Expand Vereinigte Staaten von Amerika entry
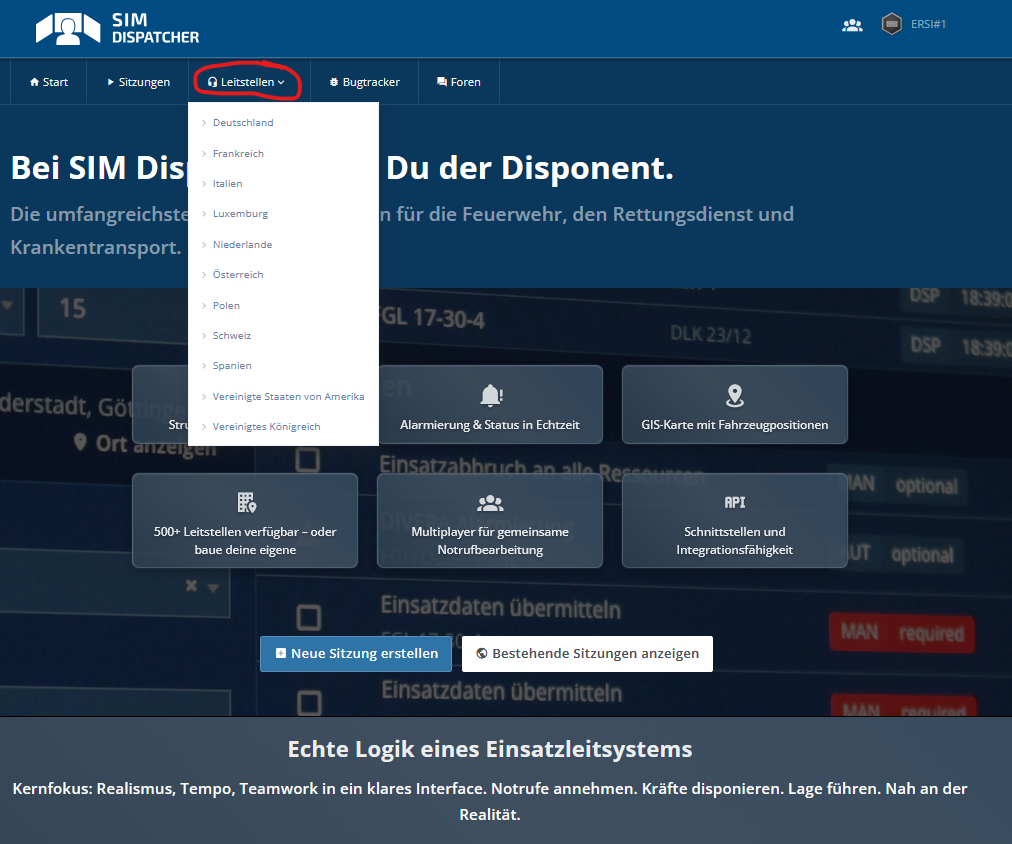Screen dimensions: 1012x844 click(x=288, y=396)
